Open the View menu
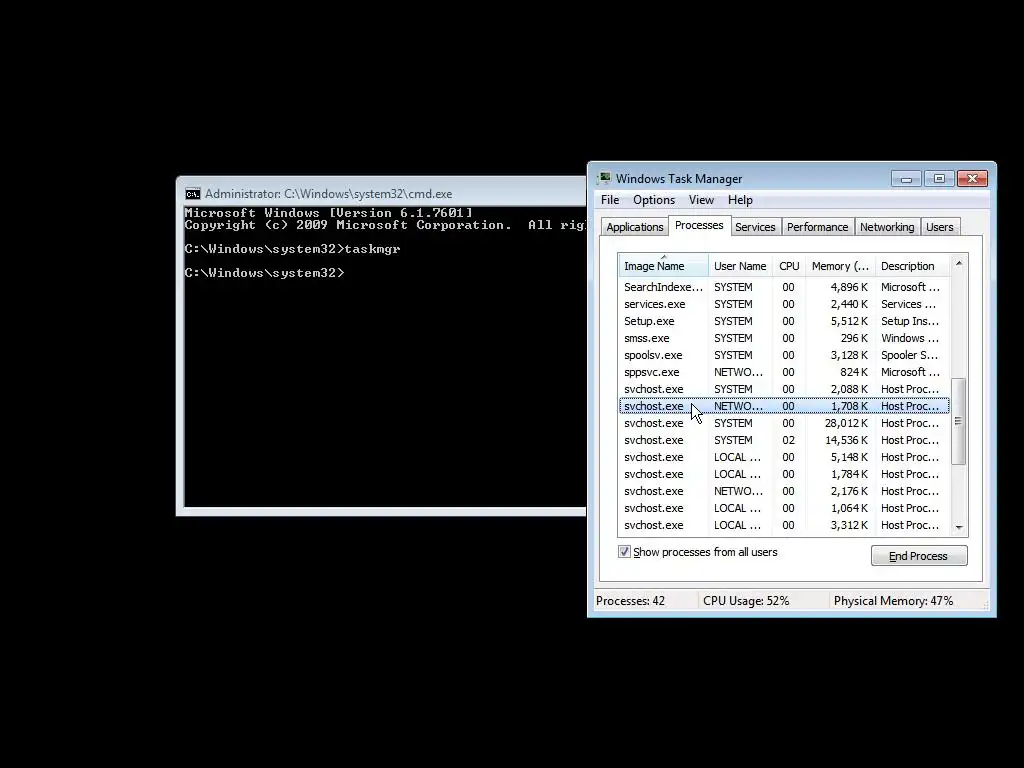The width and height of the screenshot is (1024, 768). [x=701, y=200]
